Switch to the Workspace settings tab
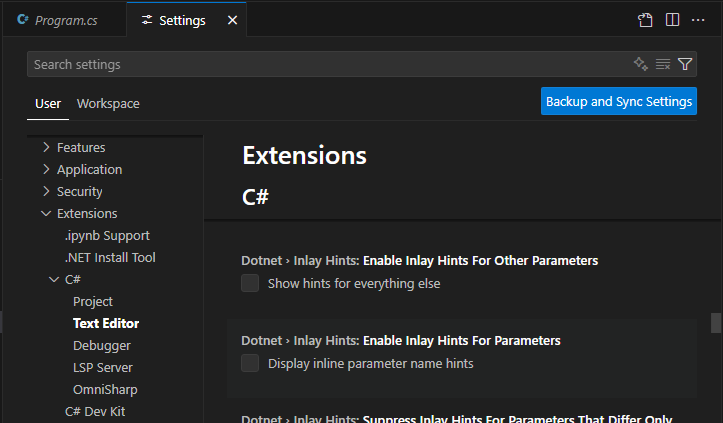The height and width of the screenshot is (423, 723). (108, 104)
